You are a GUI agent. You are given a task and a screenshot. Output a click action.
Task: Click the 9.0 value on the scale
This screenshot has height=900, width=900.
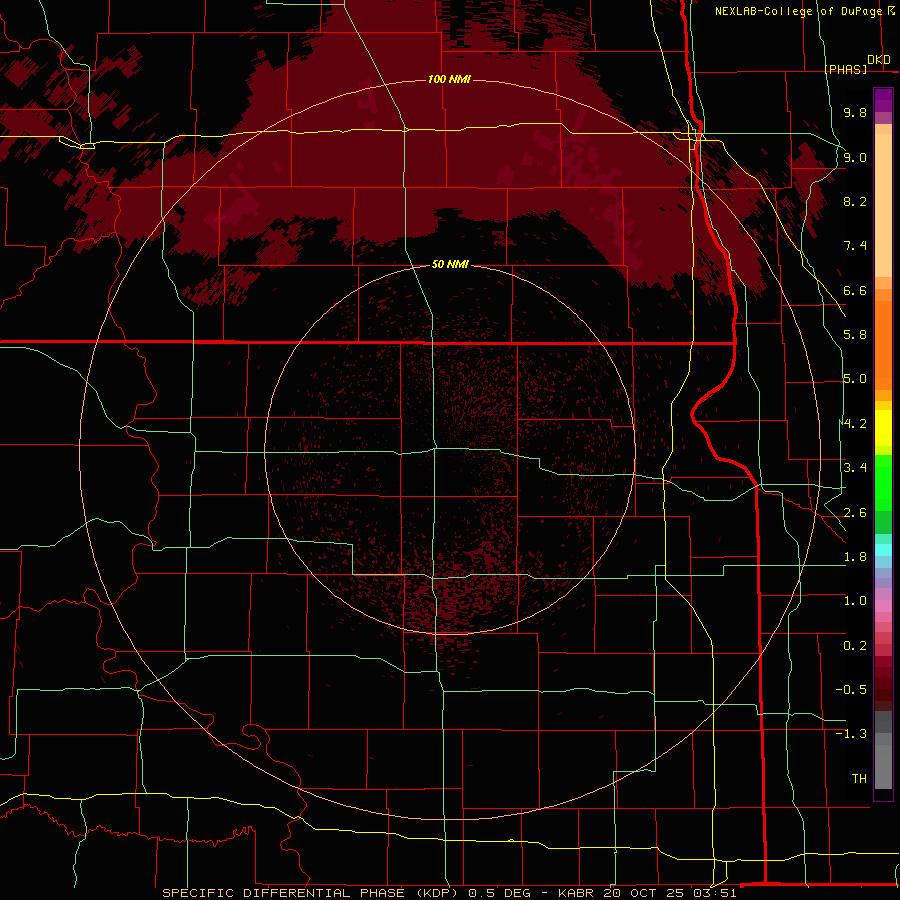(855, 157)
